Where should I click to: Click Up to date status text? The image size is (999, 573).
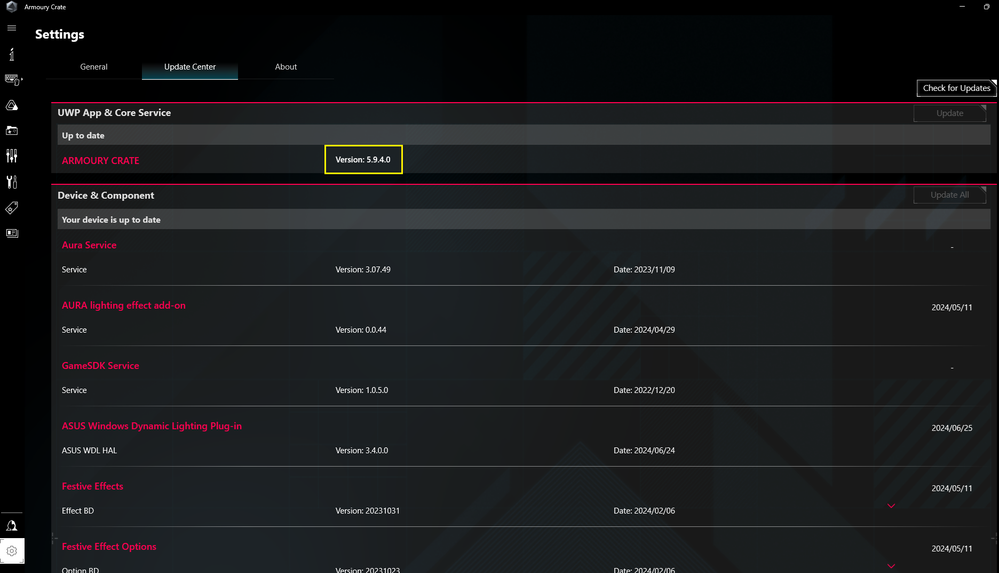pyautogui.click(x=83, y=136)
